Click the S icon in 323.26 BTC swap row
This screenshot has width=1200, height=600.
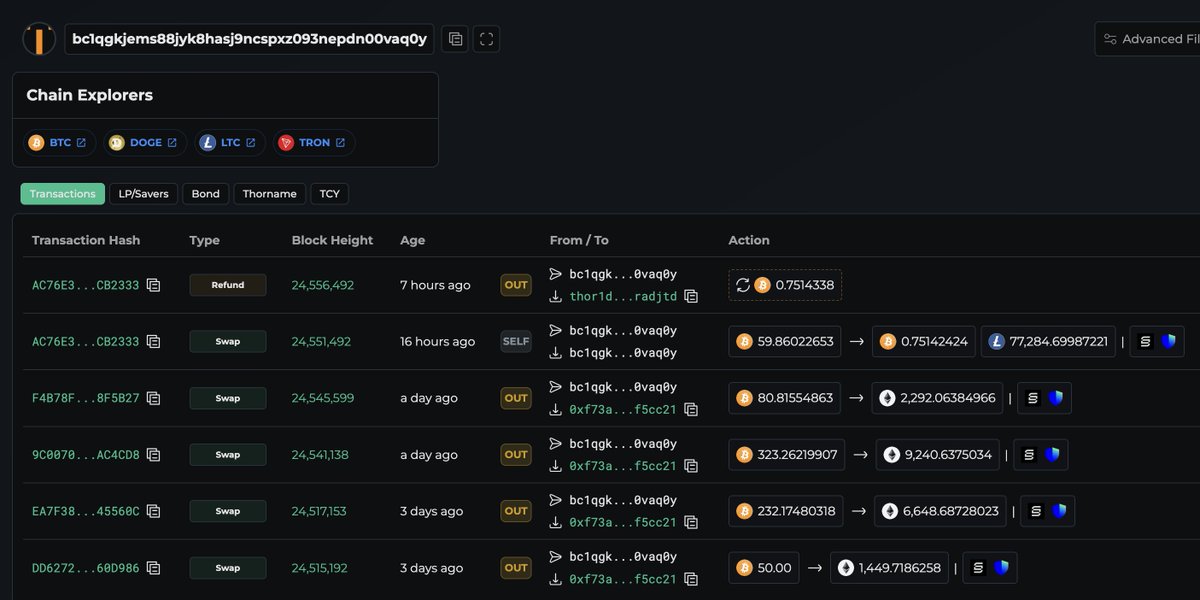pyautogui.click(x=1029, y=455)
